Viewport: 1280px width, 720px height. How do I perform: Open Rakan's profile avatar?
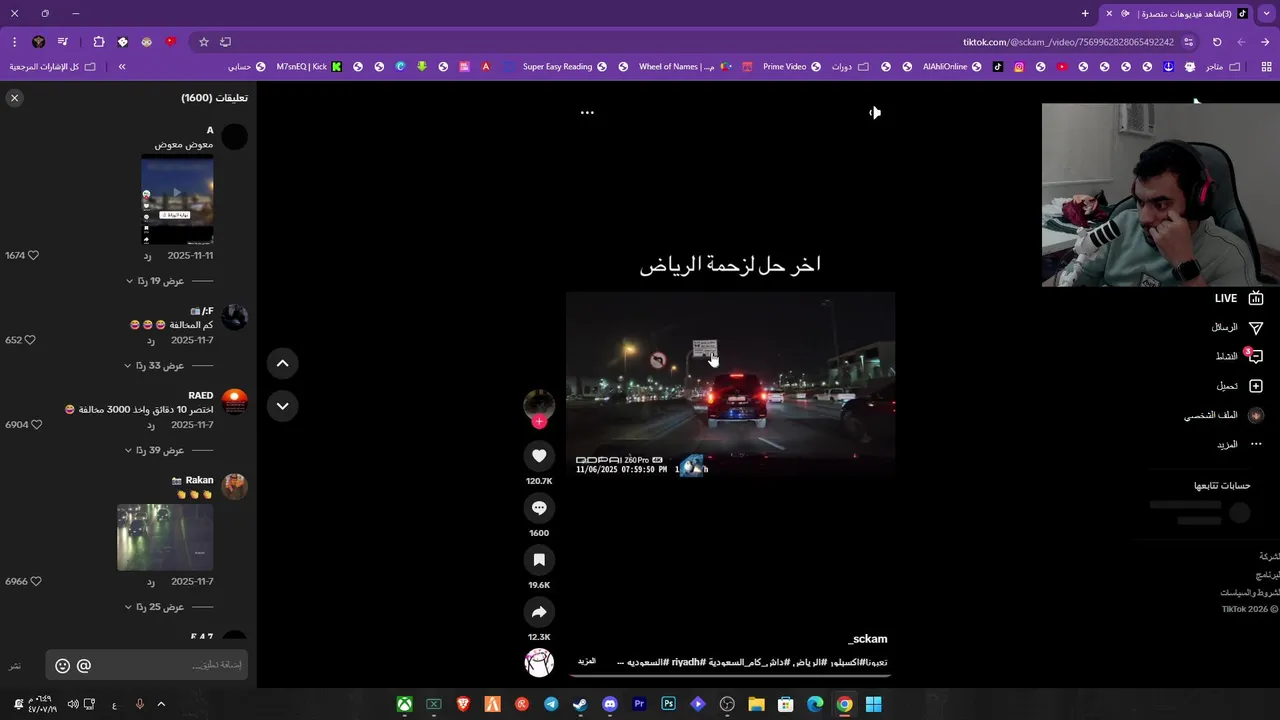(234, 487)
